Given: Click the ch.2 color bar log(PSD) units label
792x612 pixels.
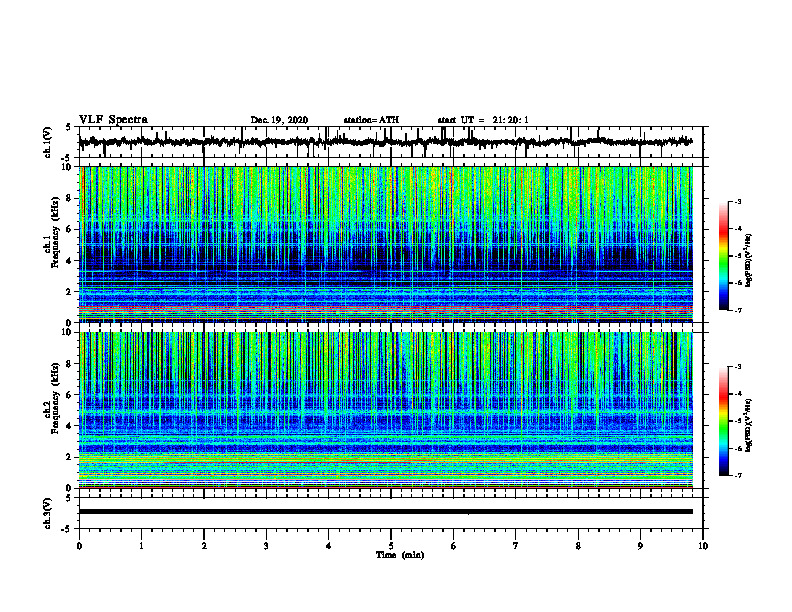Looking at the screenshot, I should coord(749,426).
